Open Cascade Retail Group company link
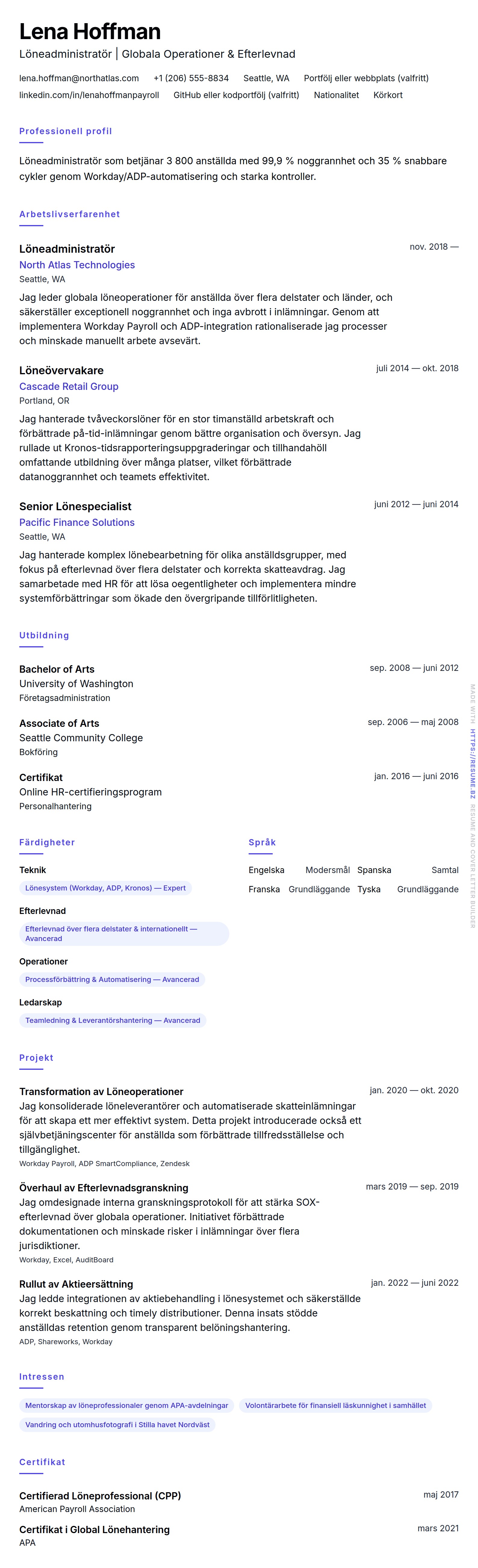The height and width of the screenshot is (1568, 478). 69,386
